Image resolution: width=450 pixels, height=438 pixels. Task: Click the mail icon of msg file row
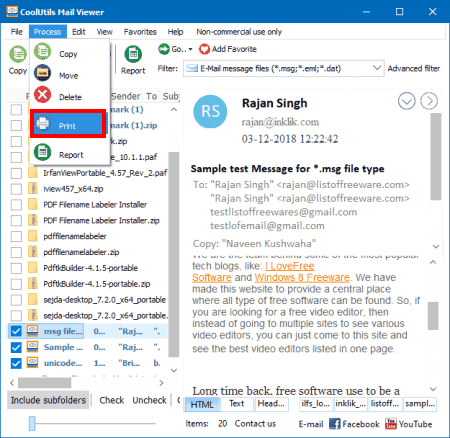click(32, 331)
